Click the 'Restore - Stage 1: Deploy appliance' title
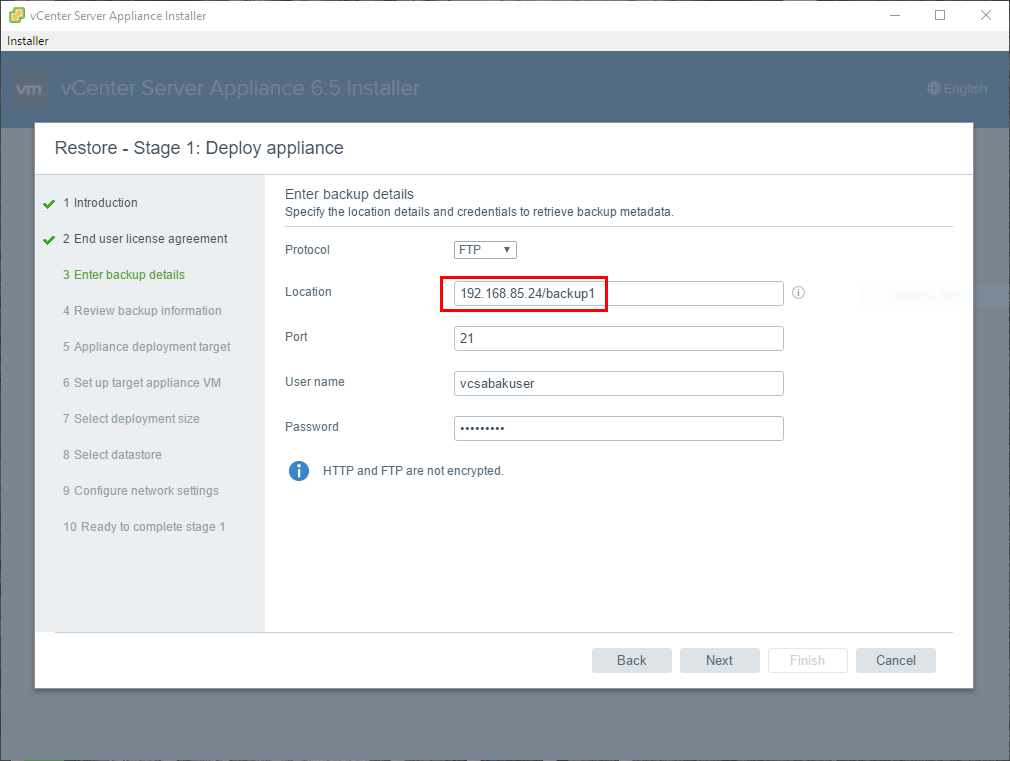This screenshot has height=761, width=1010. click(x=199, y=148)
